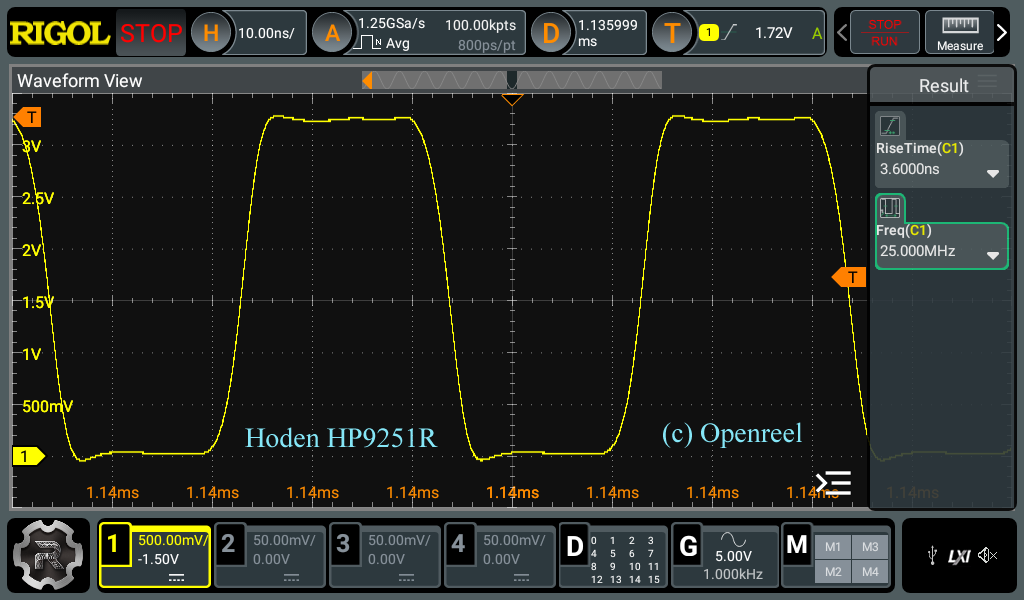The width and height of the screenshot is (1024, 600).
Task: Open the Trigger (T) settings icon
Action: (672, 33)
